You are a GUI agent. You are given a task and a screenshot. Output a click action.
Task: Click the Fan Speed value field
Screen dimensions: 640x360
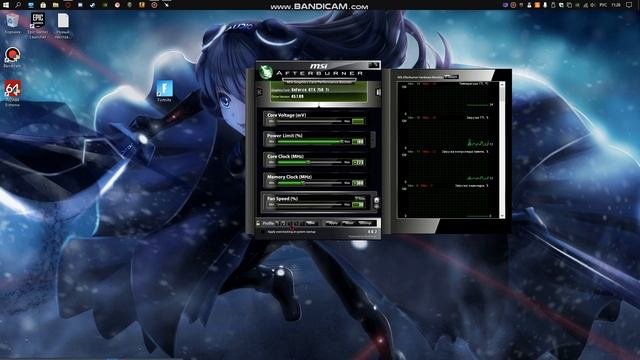pos(358,204)
